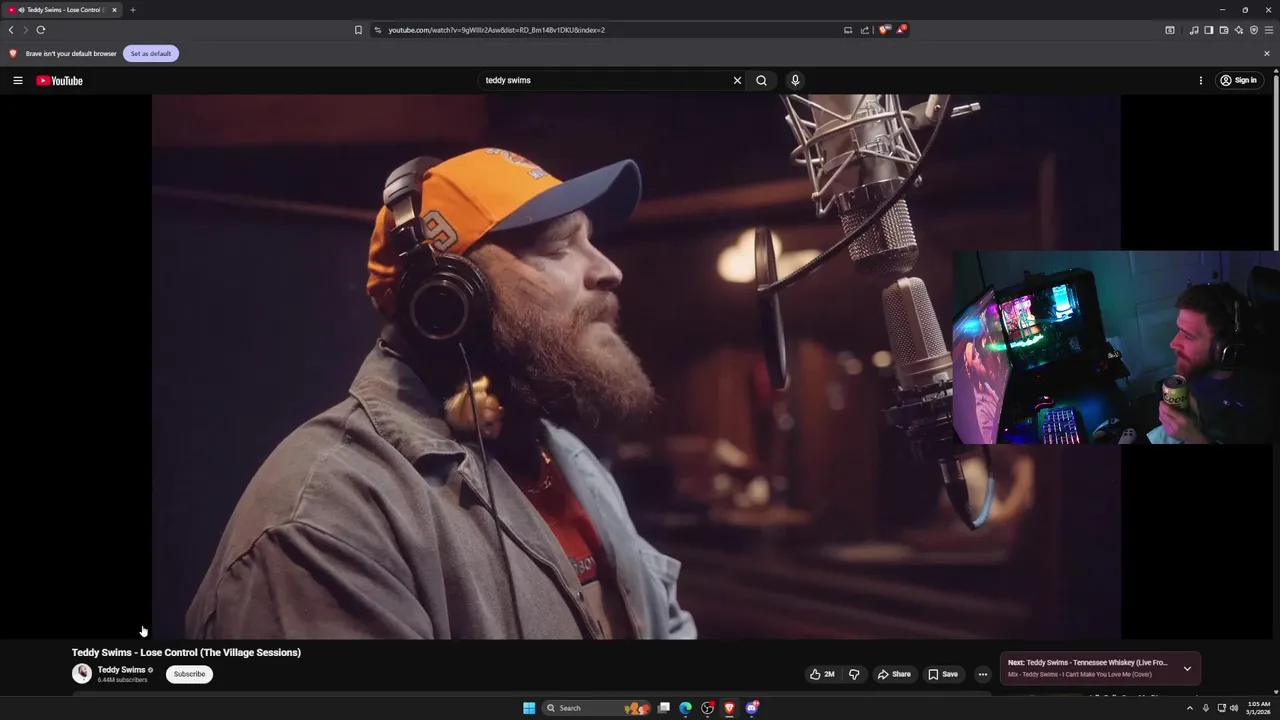Run search with magnifier button
The height and width of the screenshot is (720, 1280).
pyautogui.click(x=761, y=80)
